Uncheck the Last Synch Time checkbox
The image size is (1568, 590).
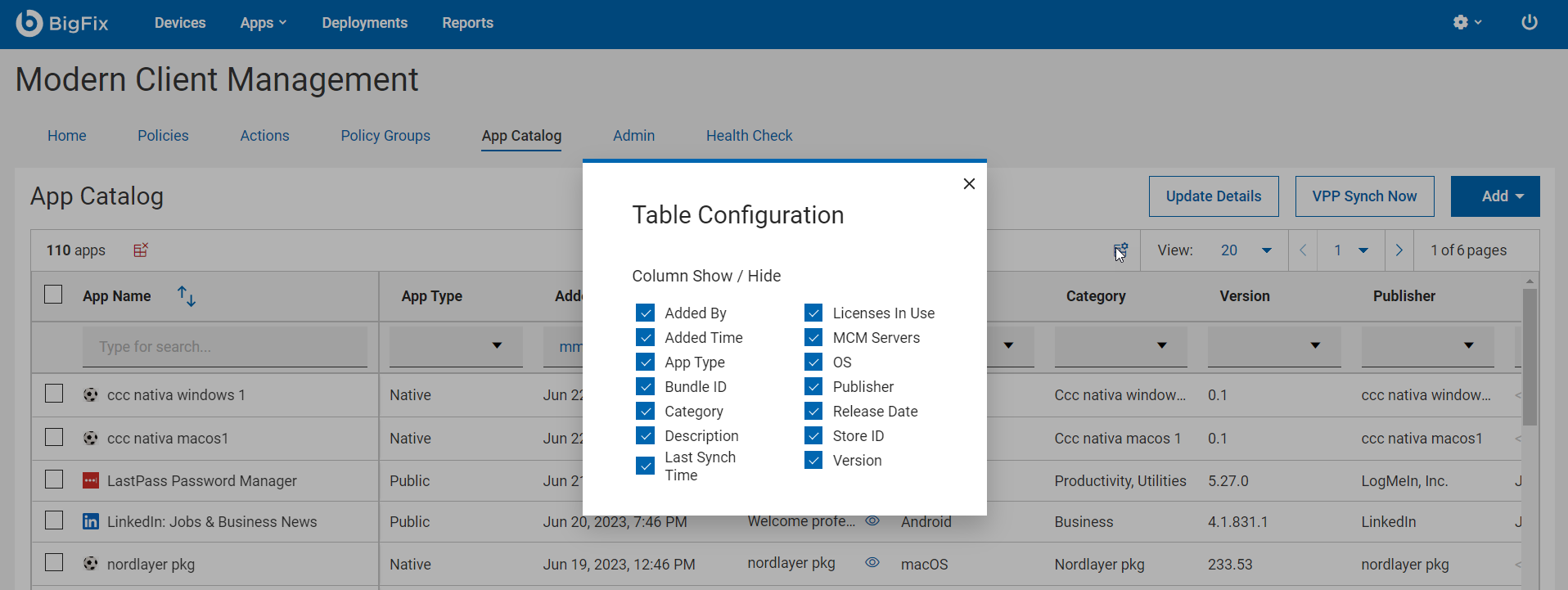pos(646,466)
